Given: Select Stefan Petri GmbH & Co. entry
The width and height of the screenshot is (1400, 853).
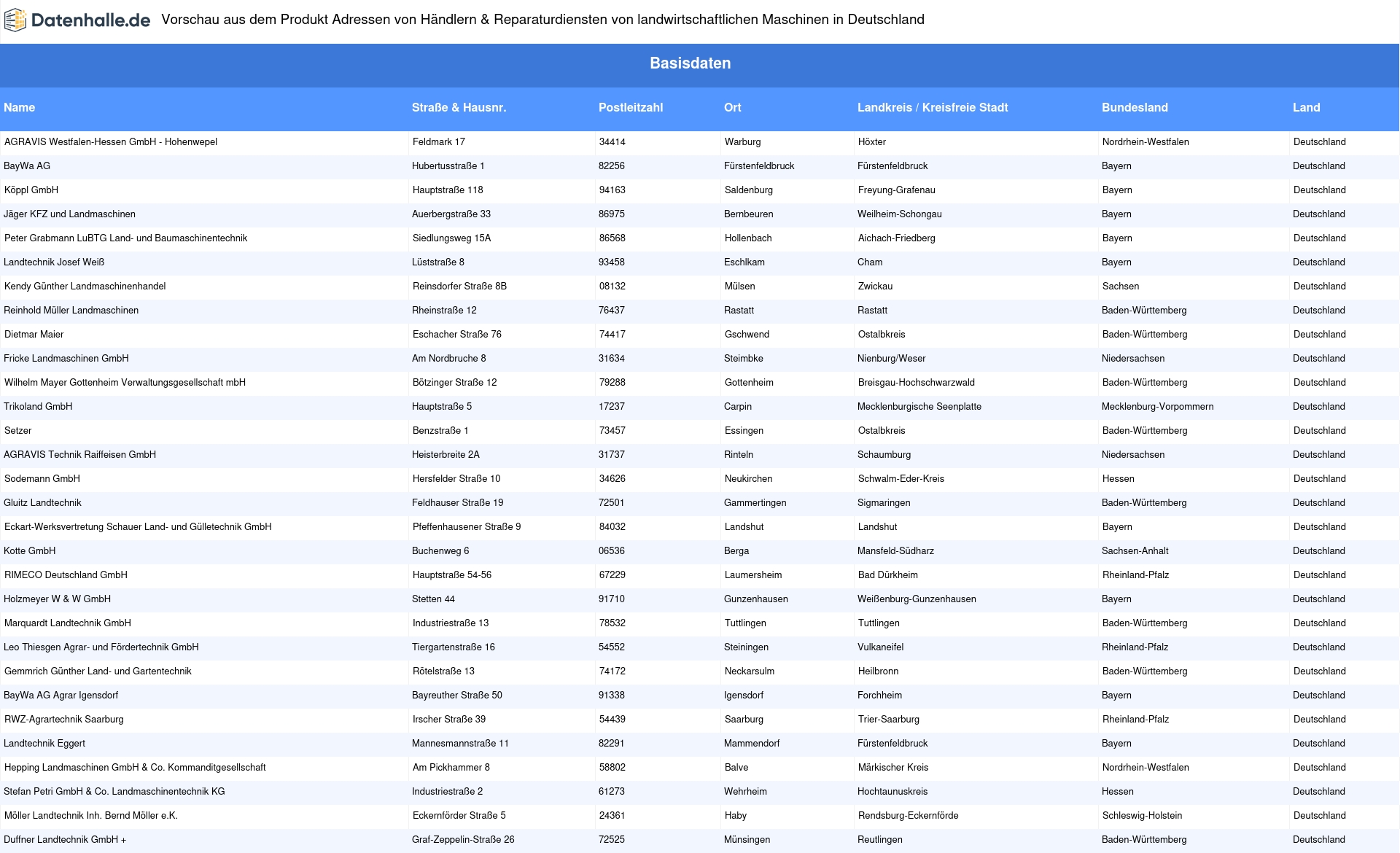Looking at the screenshot, I should coord(114,792).
